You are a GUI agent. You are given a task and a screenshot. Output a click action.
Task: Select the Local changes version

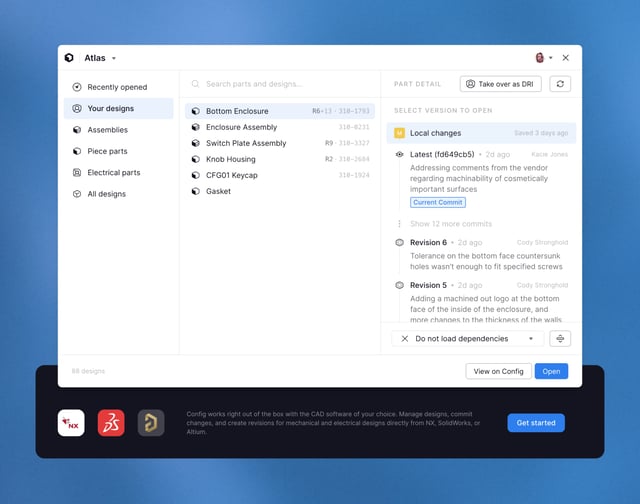click(x=481, y=133)
